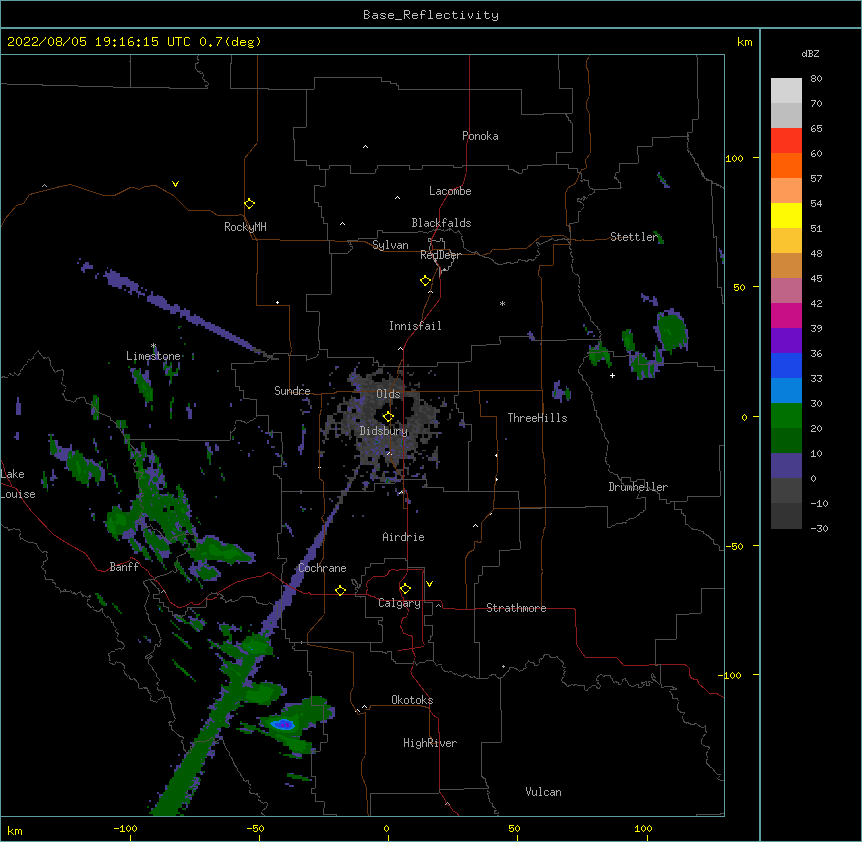The height and width of the screenshot is (842, 862).
Task: Click the red 65 dBZ legend swatch
Action: 786,141
